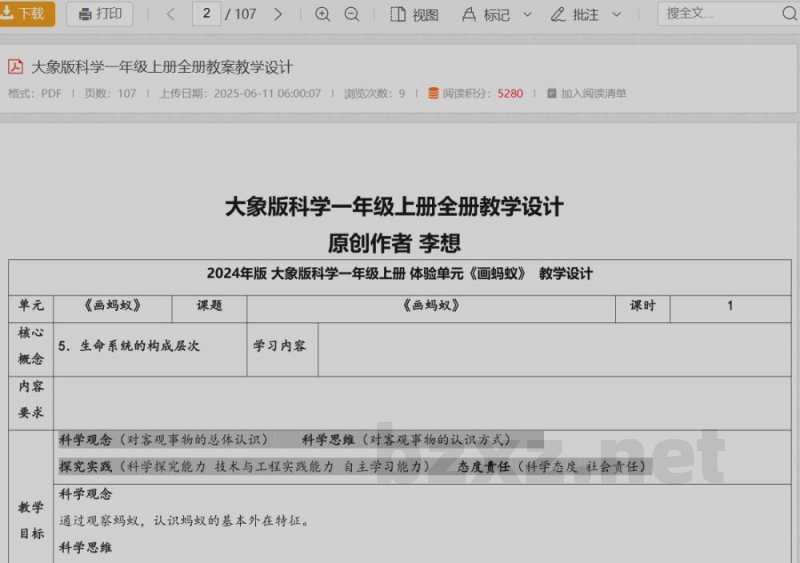
Task: Zoom out with the magnifier minus icon
Action: click(x=352, y=14)
